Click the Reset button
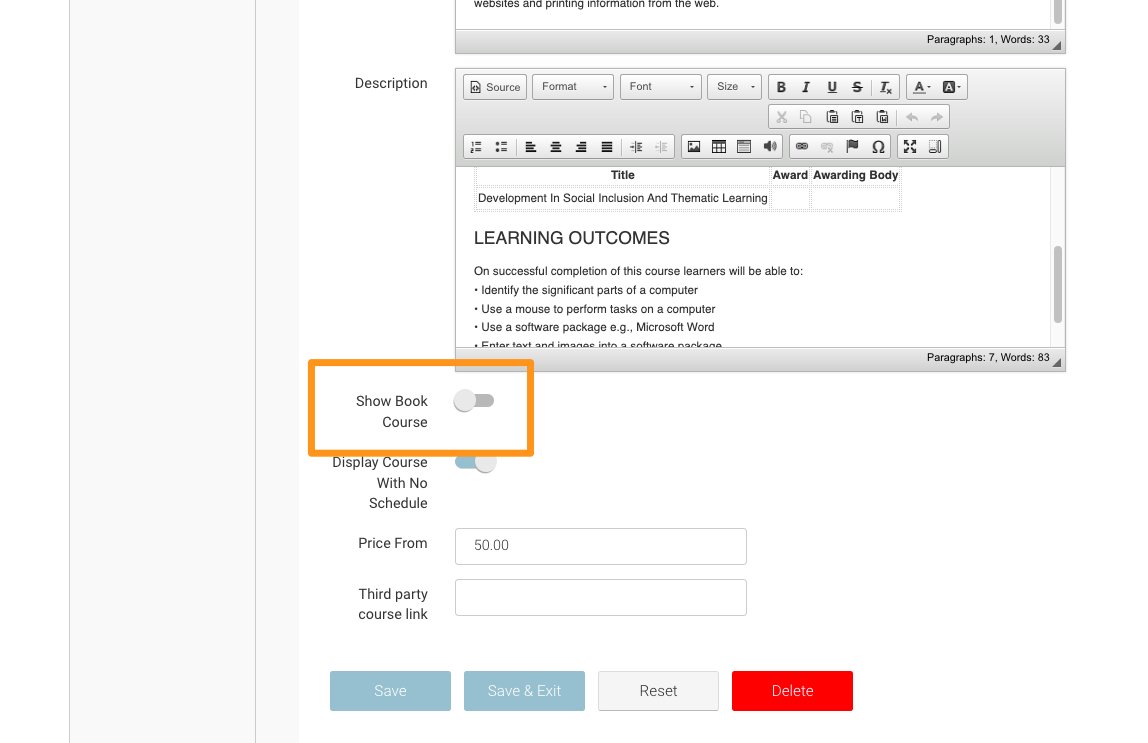 tap(658, 691)
